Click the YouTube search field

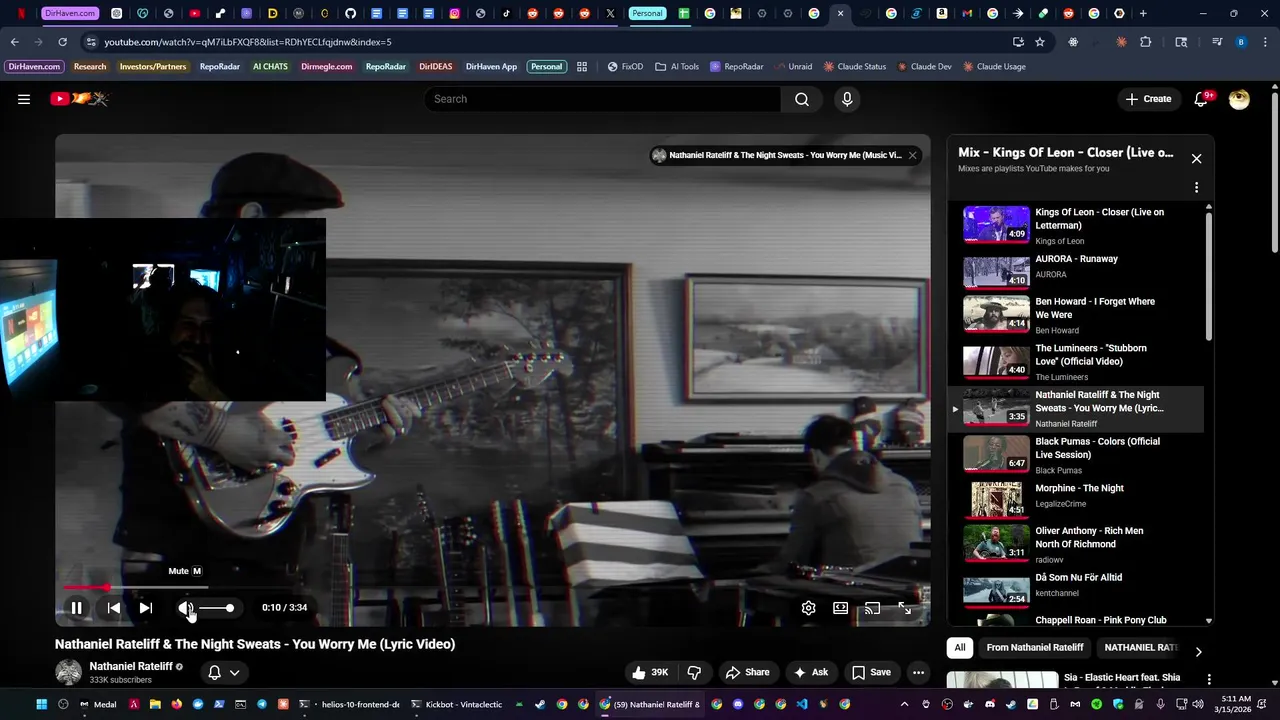coord(603,99)
